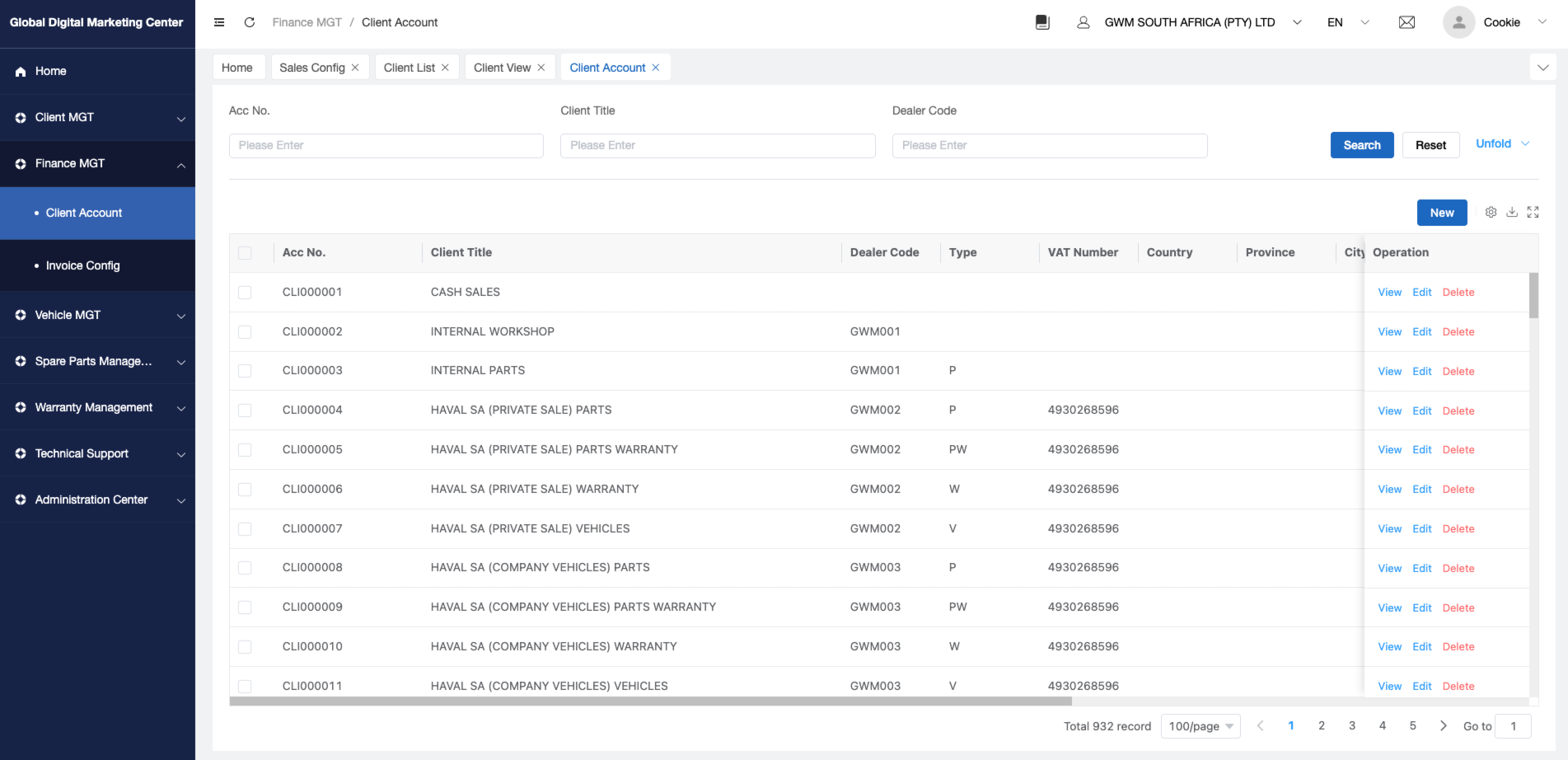
Task: Click the New button
Action: (x=1441, y=213)
